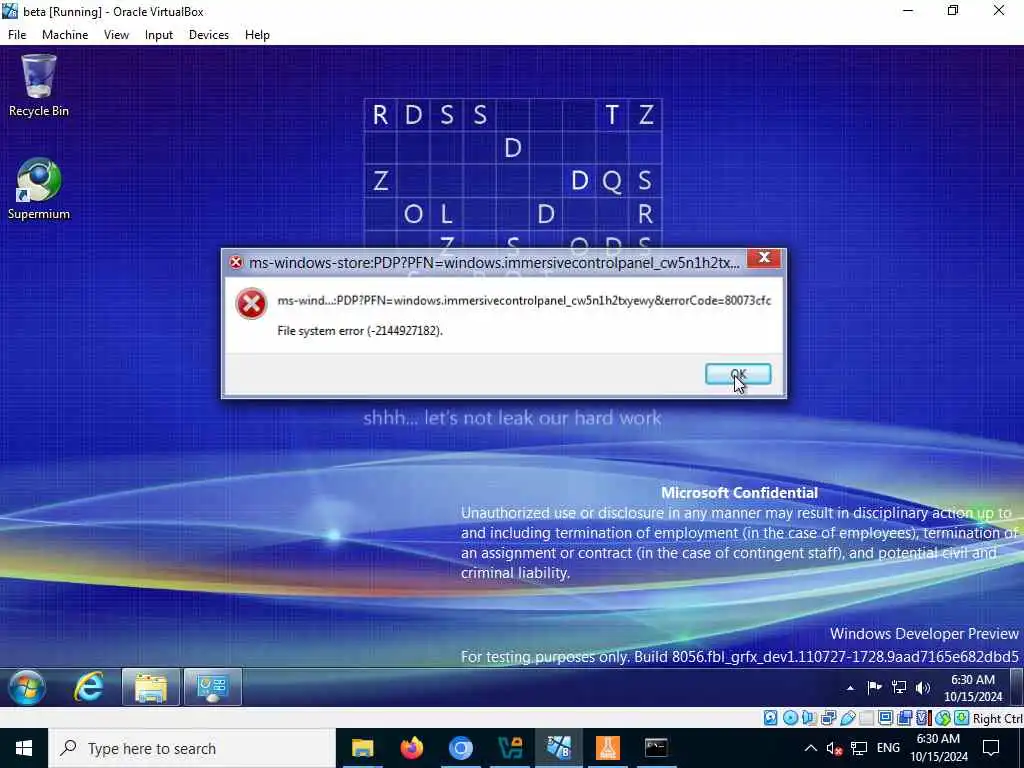
Task: Open the guest Start orb
Action: click(27, 687)
